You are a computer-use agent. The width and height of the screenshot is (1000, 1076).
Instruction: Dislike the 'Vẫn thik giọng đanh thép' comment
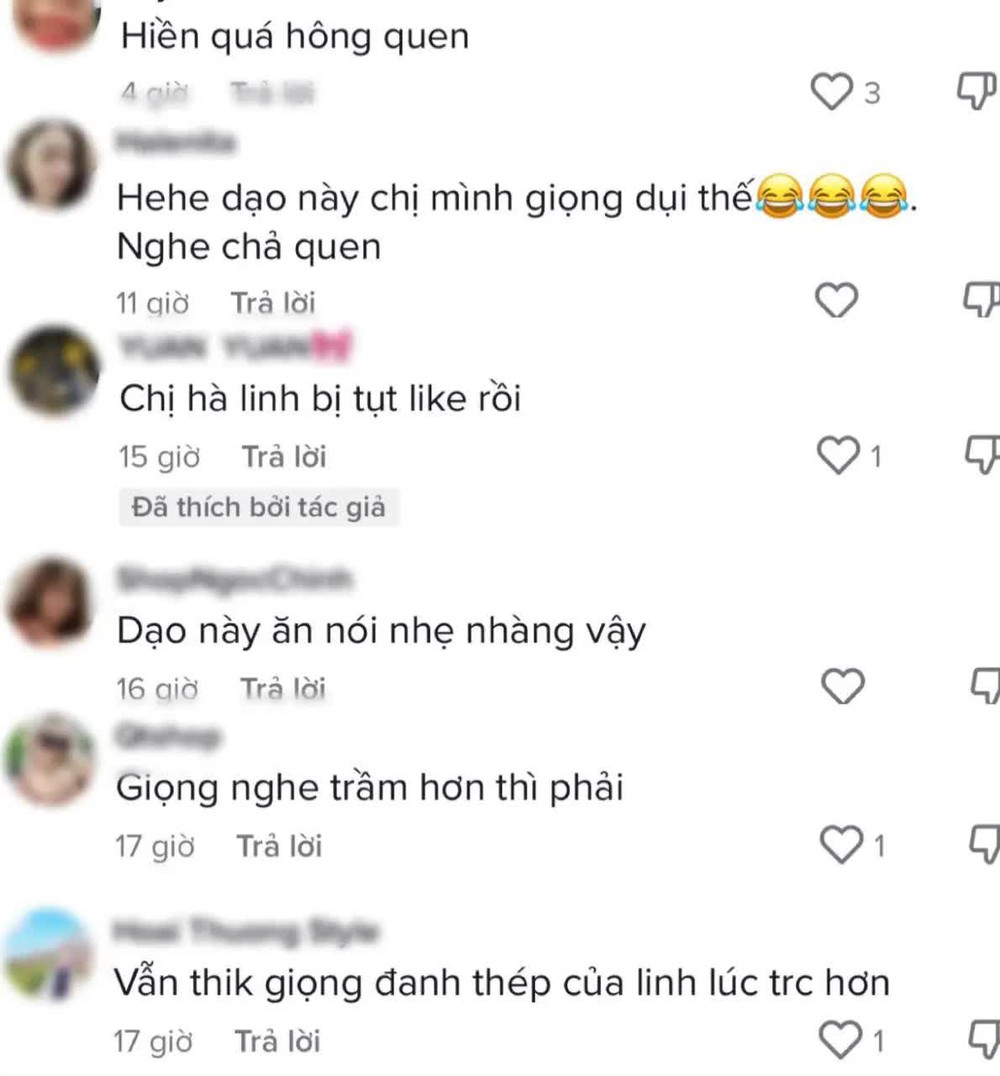(985, 1039)
